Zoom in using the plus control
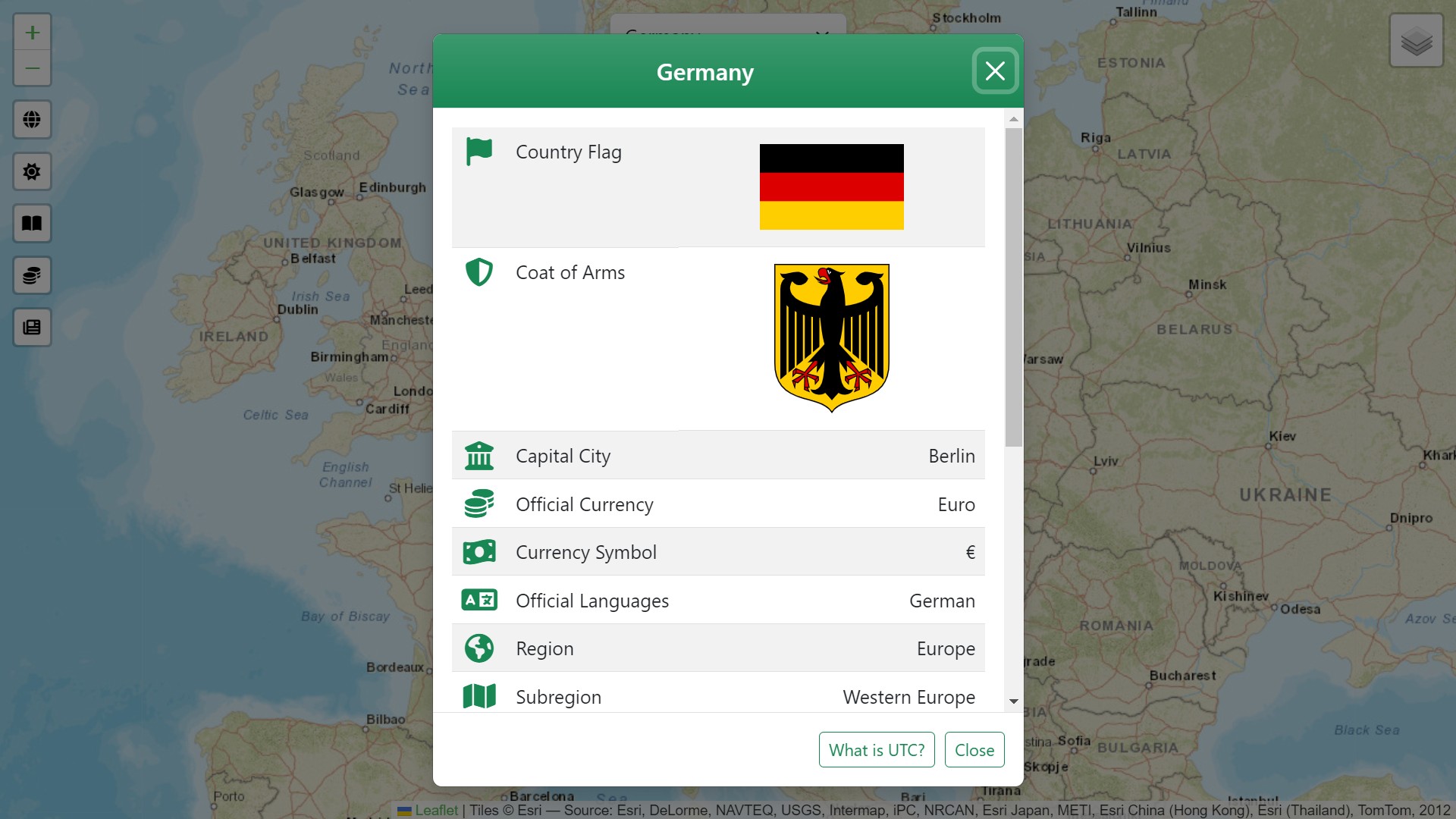The height and width of the screenshot is (819, 1456). pos(32,32)
